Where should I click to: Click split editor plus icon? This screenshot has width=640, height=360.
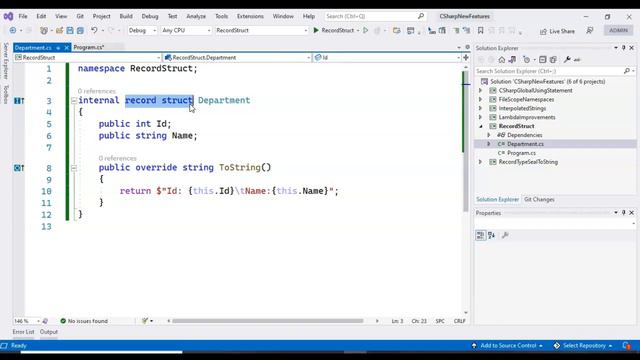pyautogui.click(x=466, y=58)
